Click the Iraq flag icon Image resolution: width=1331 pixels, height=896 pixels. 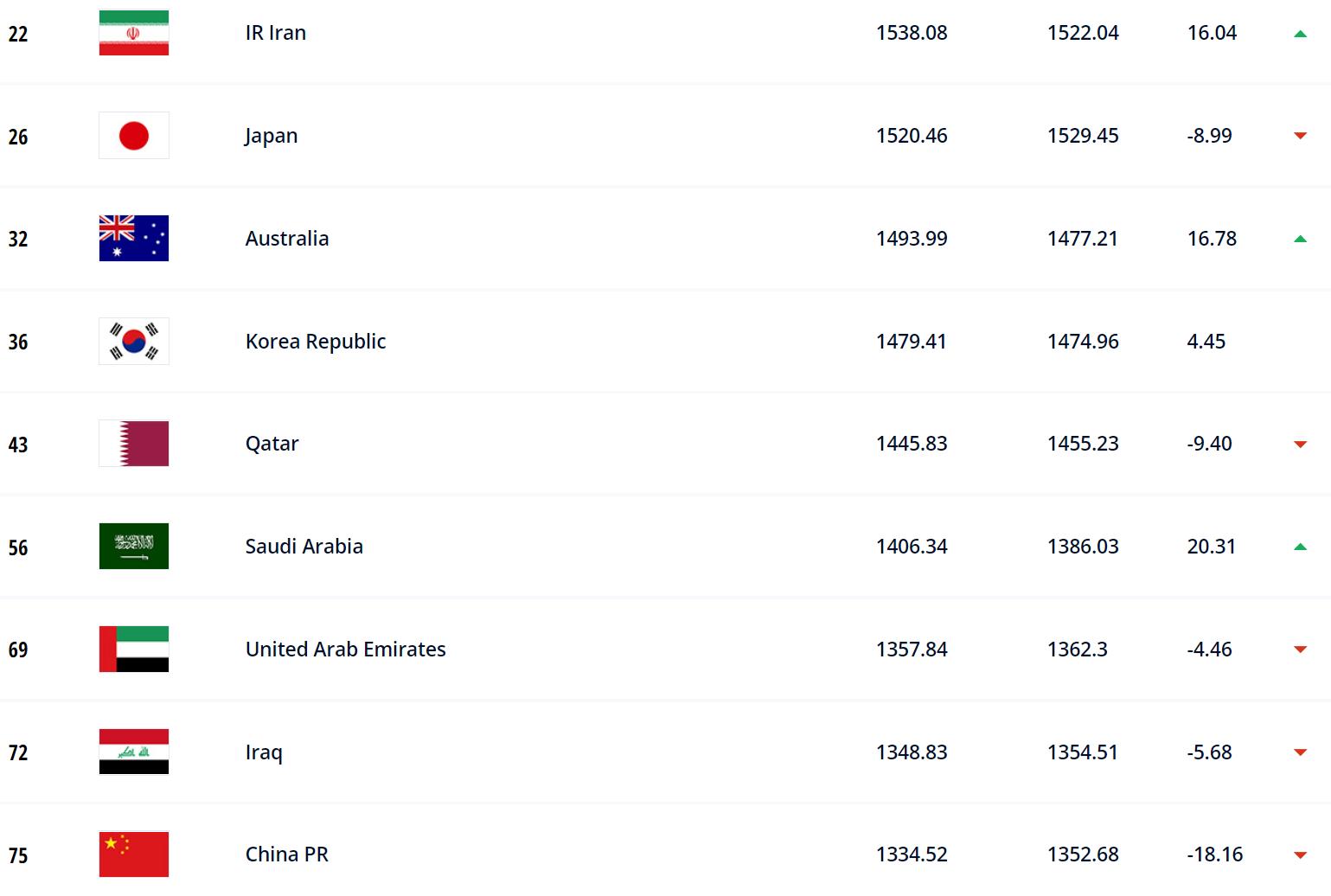point(134,752)
